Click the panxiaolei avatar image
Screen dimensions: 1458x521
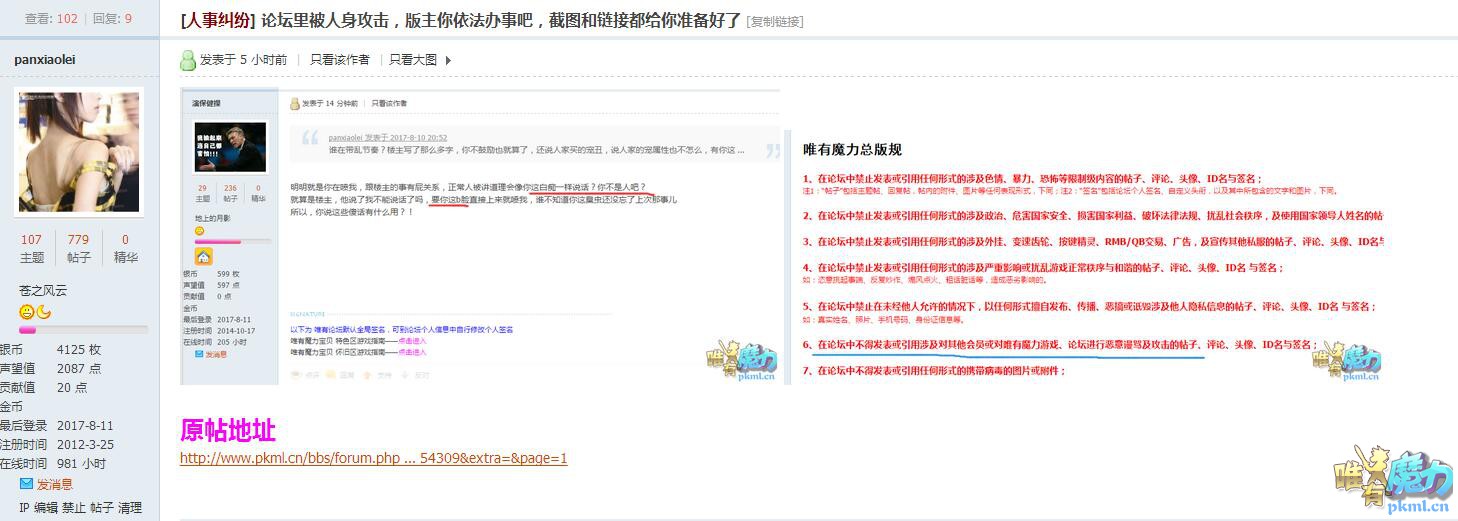tap(79, 150)
